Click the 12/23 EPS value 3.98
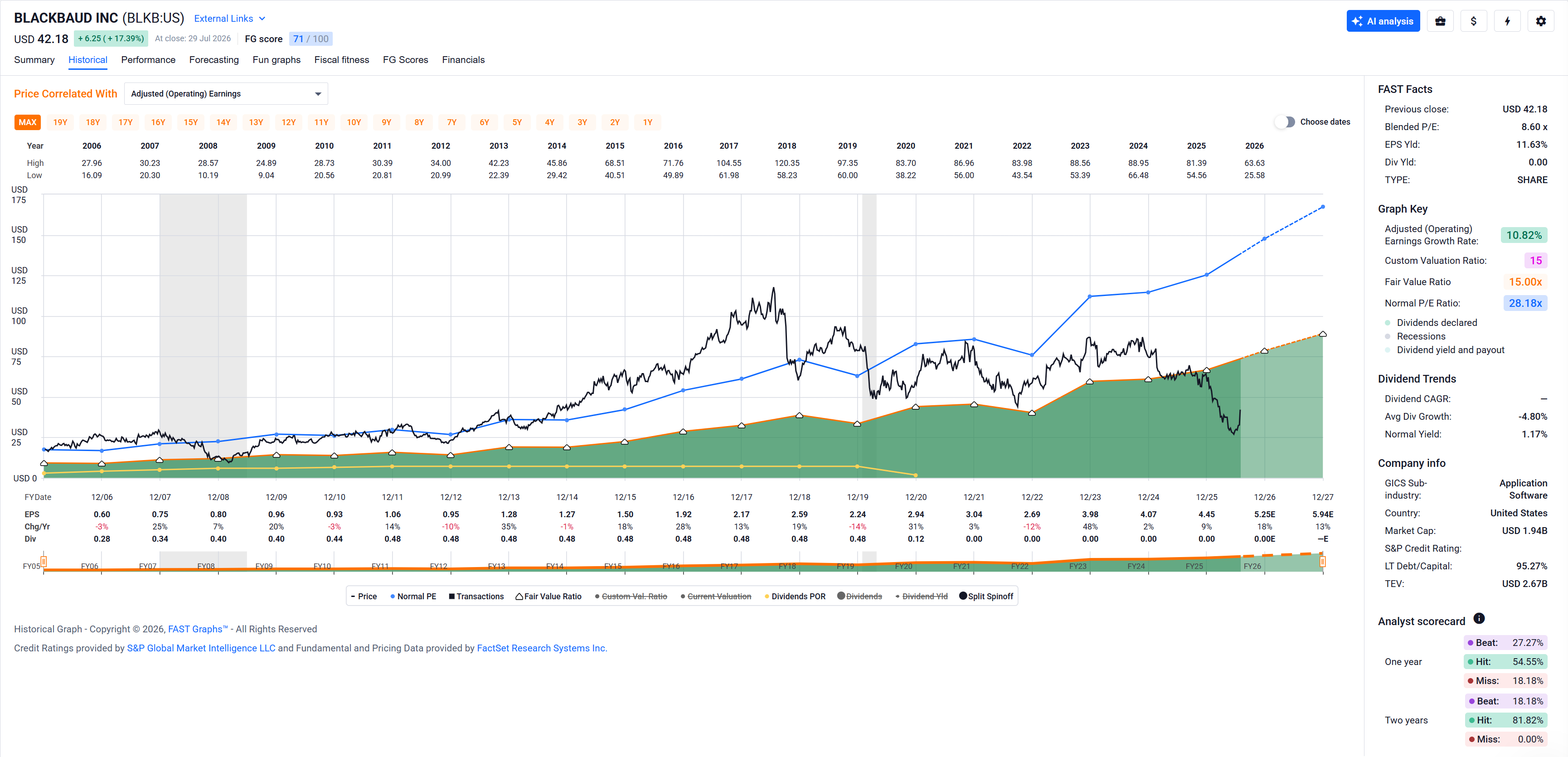 (1090, 514)
